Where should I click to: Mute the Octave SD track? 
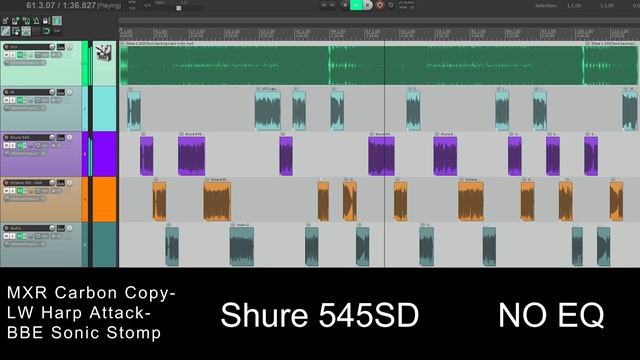click(x=6, y=191)
